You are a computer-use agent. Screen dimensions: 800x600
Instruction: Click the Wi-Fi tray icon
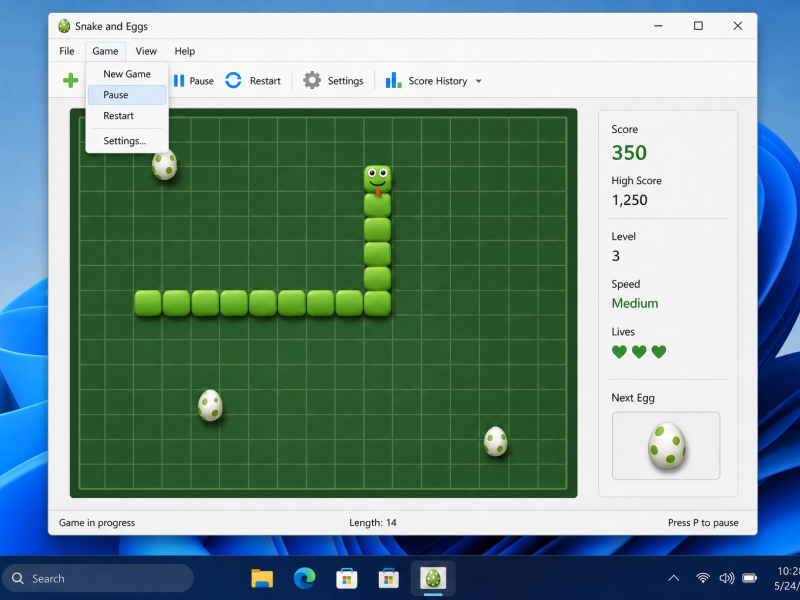click(x=703, y=578)
